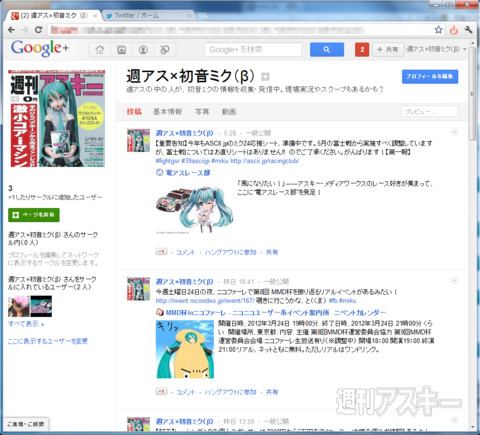Join hangout on the racing club post
This screenshot has height=435, width=480.
coord(230,252)
